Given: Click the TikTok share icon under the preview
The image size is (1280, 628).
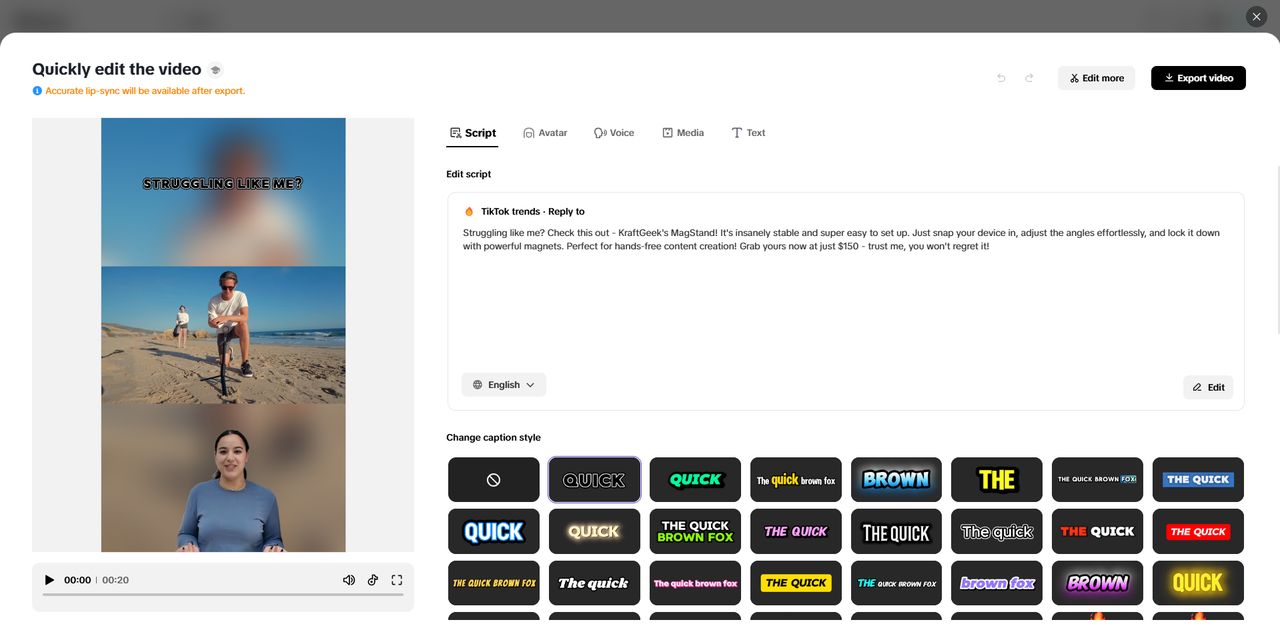Looking at the screenshot, I should (372, 580).
